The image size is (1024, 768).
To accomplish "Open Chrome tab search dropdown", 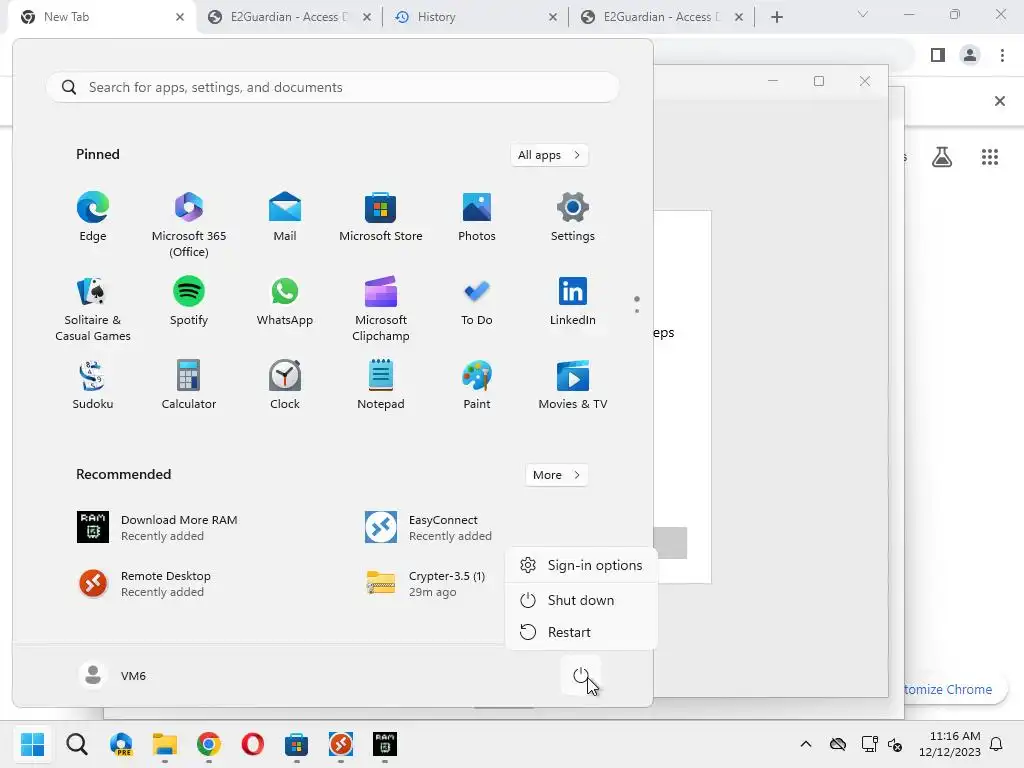I will (x=863, y=14).
